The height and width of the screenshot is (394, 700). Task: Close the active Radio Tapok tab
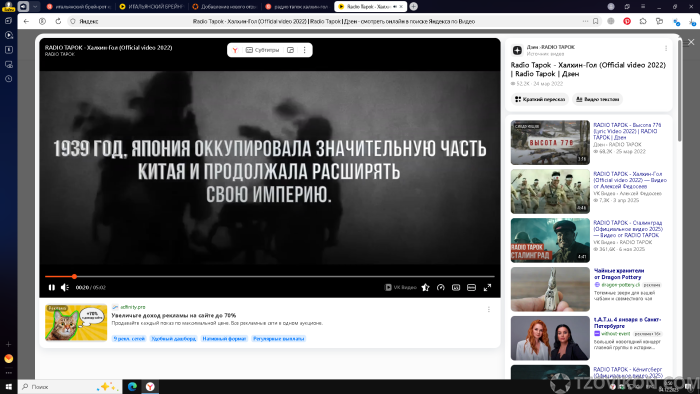[x=401, y=6]
